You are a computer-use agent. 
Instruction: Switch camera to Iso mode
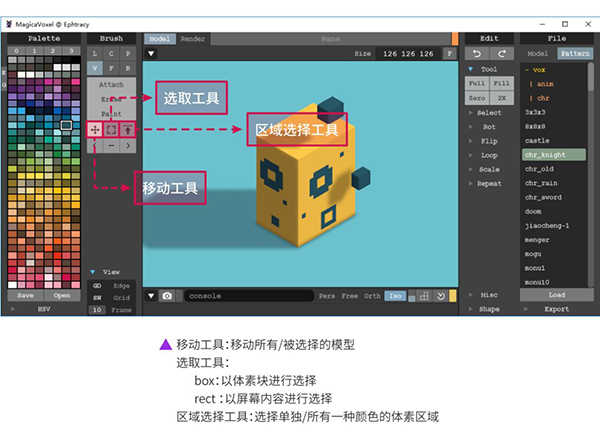coord(395,296)
